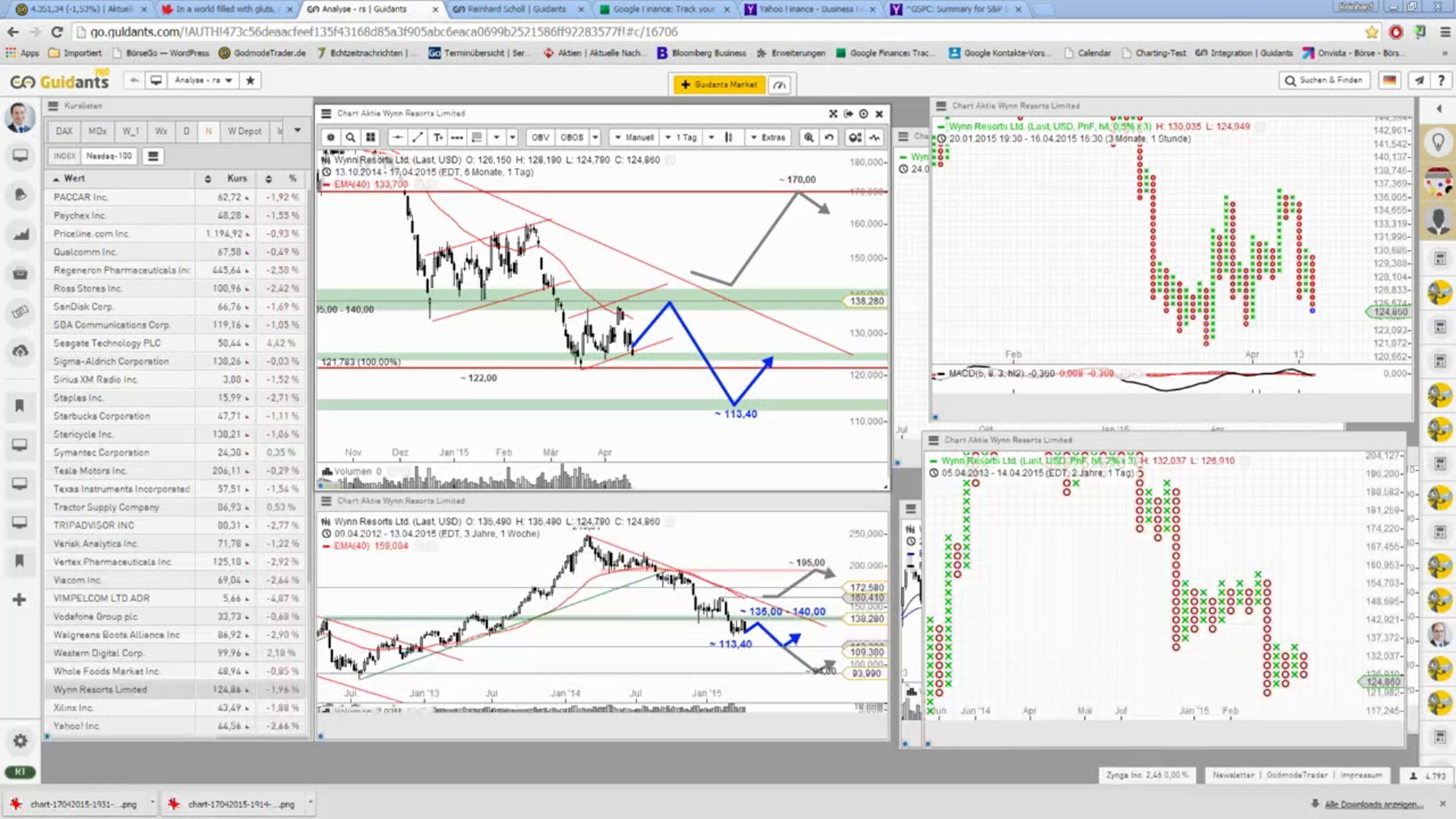
Task: Select Wynn Resorts Limited row in watchlist
Action: [175, 690]
